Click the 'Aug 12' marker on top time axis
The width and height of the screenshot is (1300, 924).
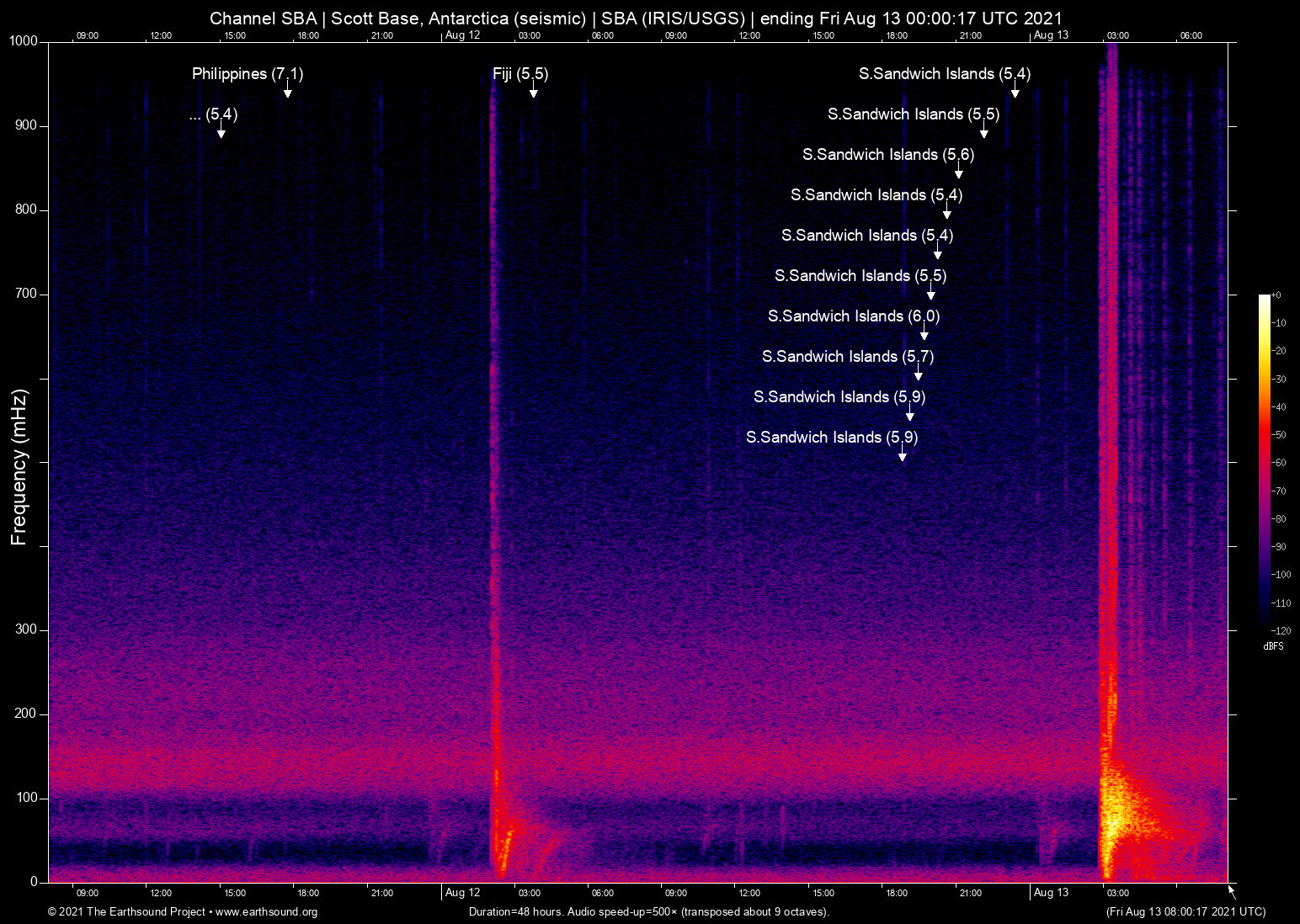click(462, 35)
